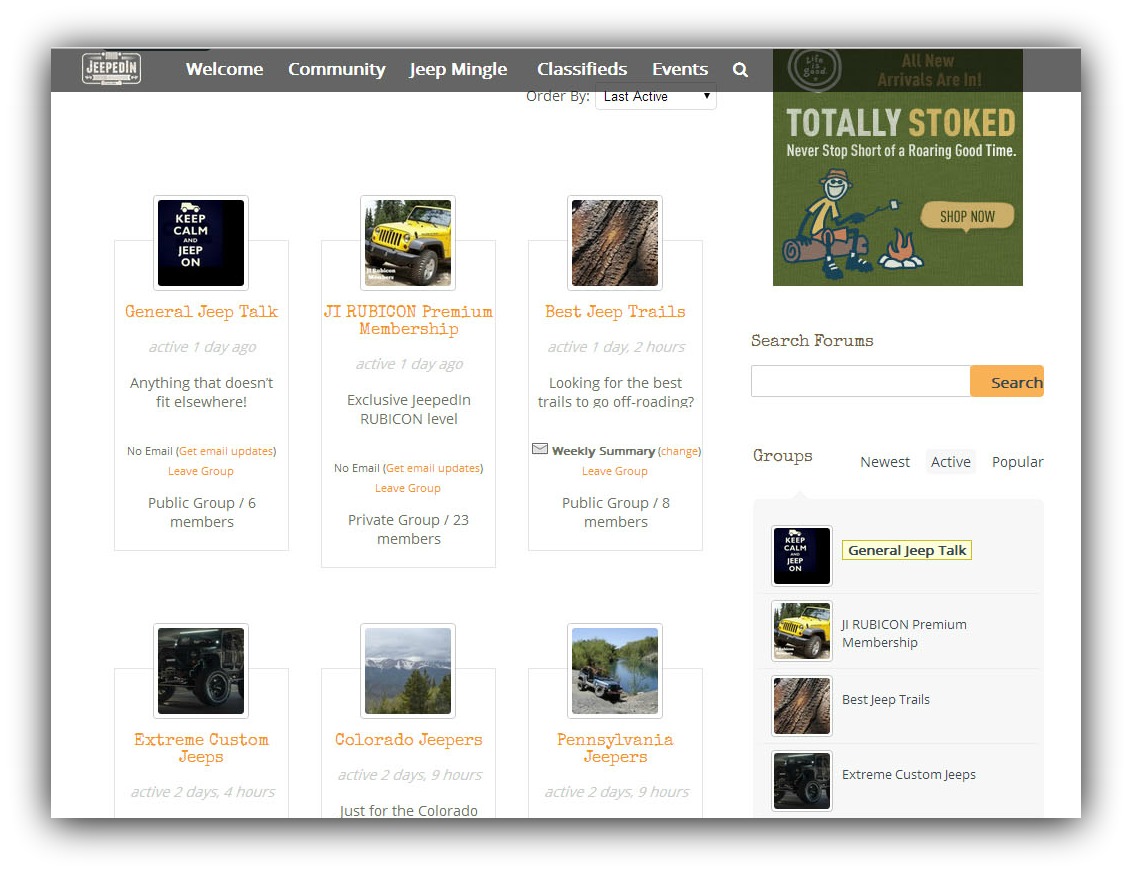Click the Totally Stoked advertisement banner headline
This screenshot has width=1132, height=873.
[x=900, y=123]
